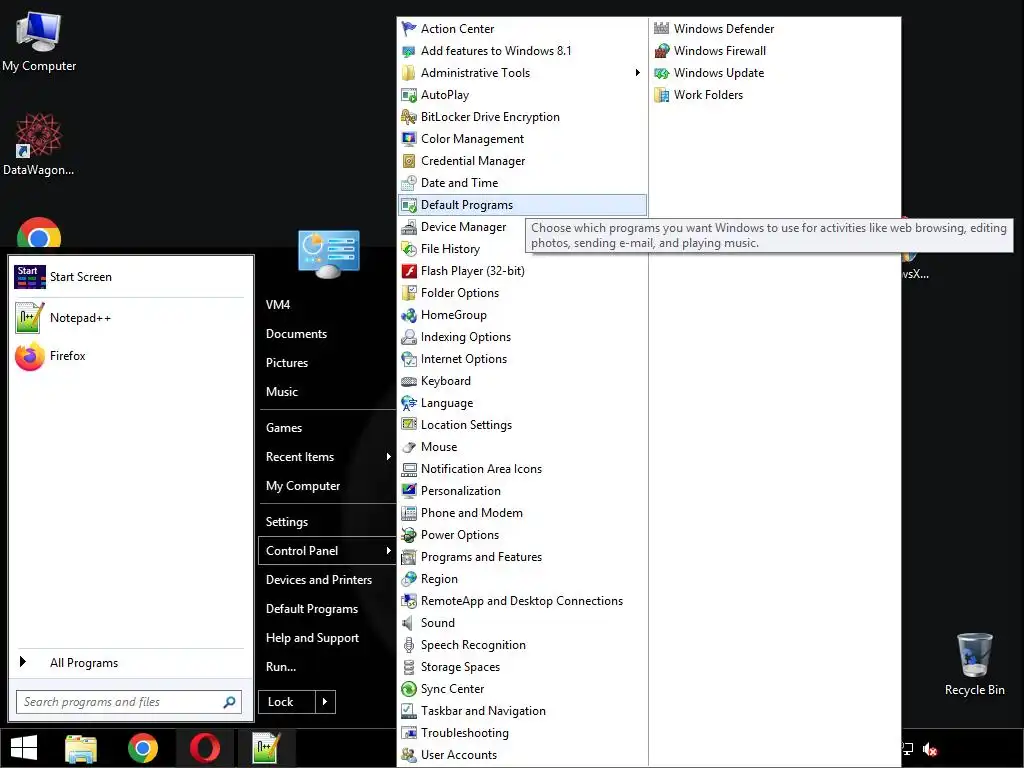Open Pictures from the start menu

click(x=287, y=363)
